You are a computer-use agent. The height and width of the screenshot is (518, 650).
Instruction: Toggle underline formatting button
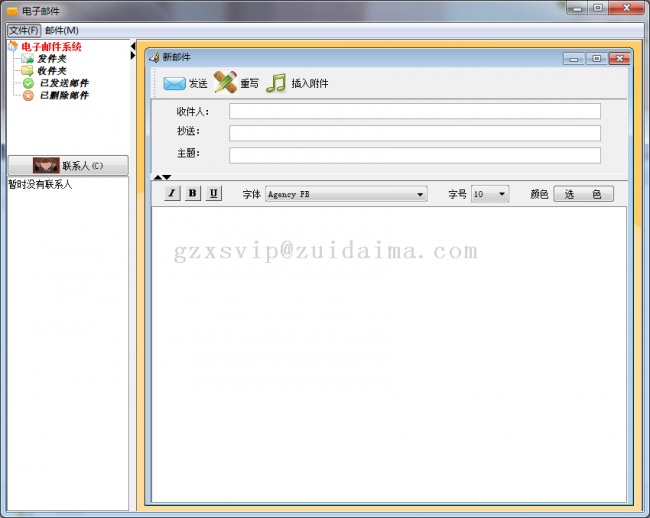[214, 193]
